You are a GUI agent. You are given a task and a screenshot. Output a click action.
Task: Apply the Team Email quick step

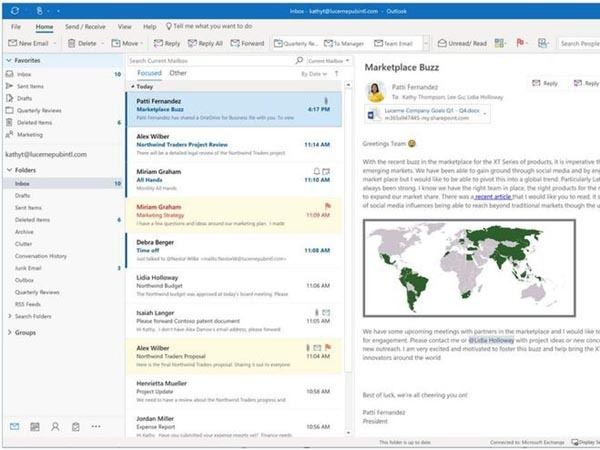coord(393,43)
